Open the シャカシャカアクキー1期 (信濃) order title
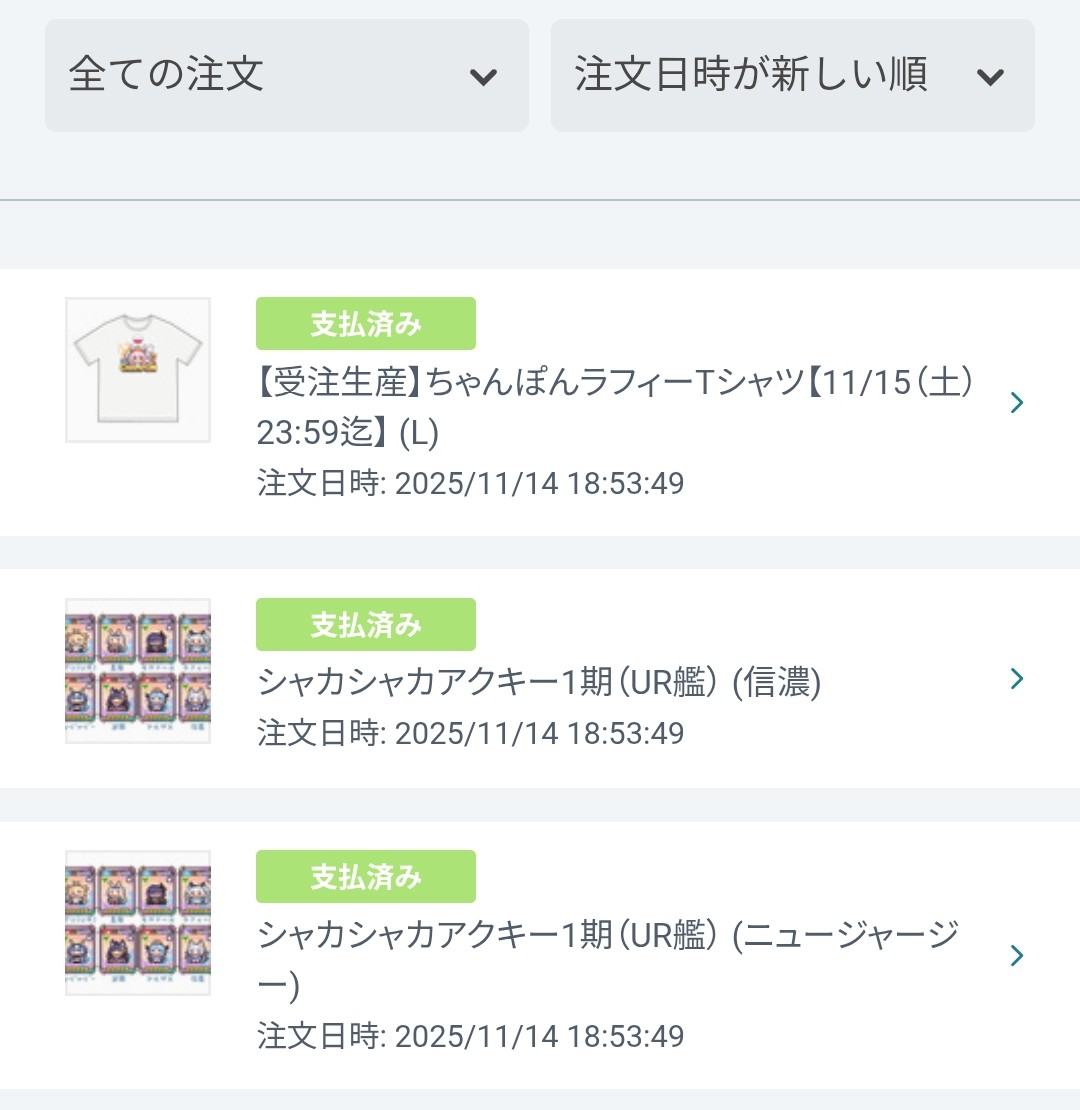The image size is (1080, 1110). click(x=539, y=683)
